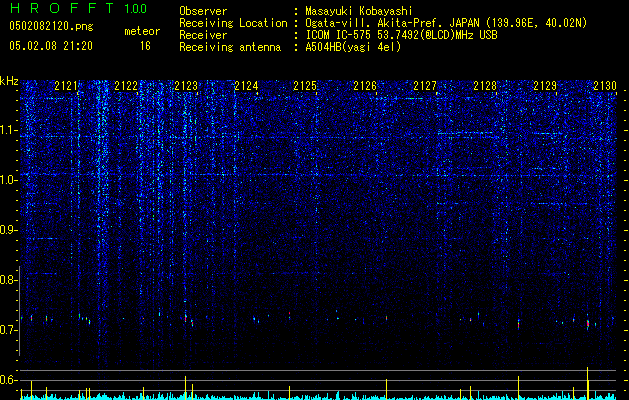Click the 2127 time marker

[425, 86]
